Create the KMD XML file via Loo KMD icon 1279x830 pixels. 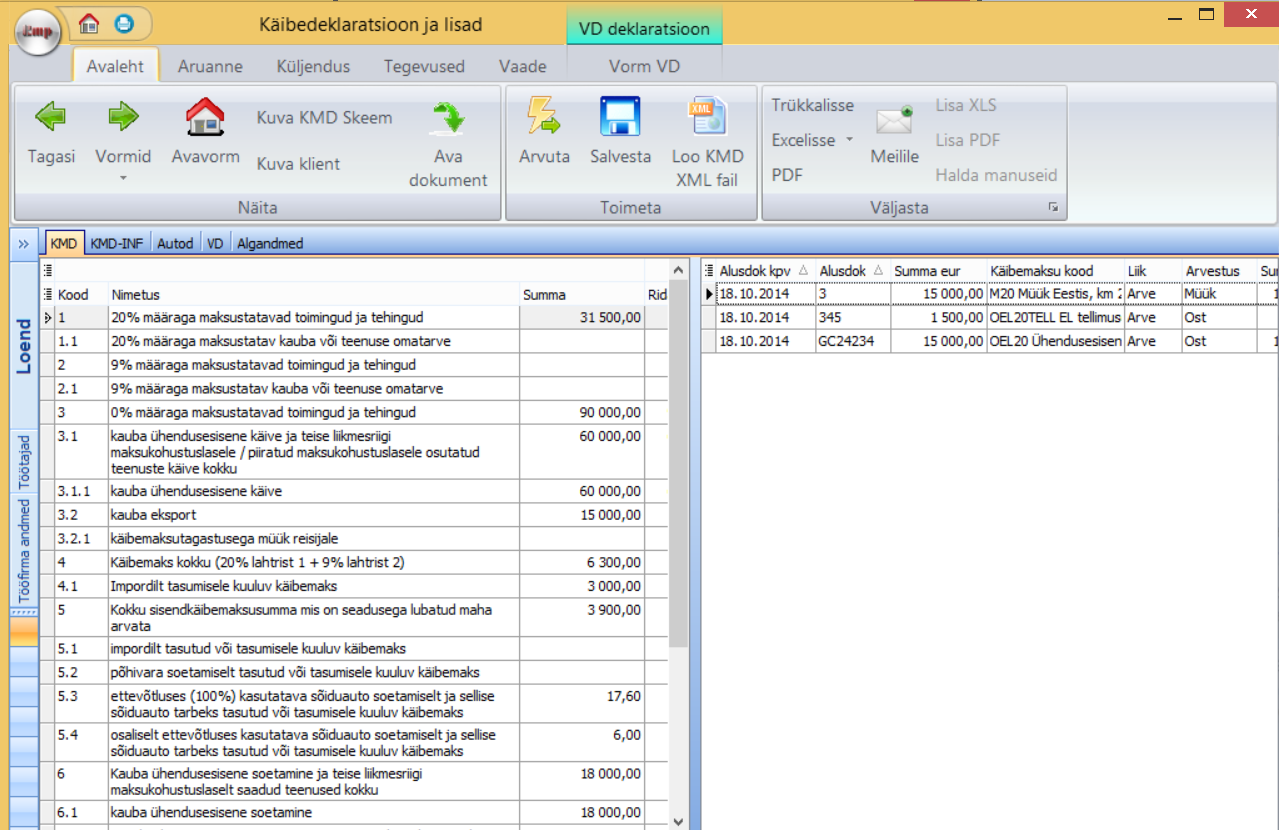coord(707,118)
